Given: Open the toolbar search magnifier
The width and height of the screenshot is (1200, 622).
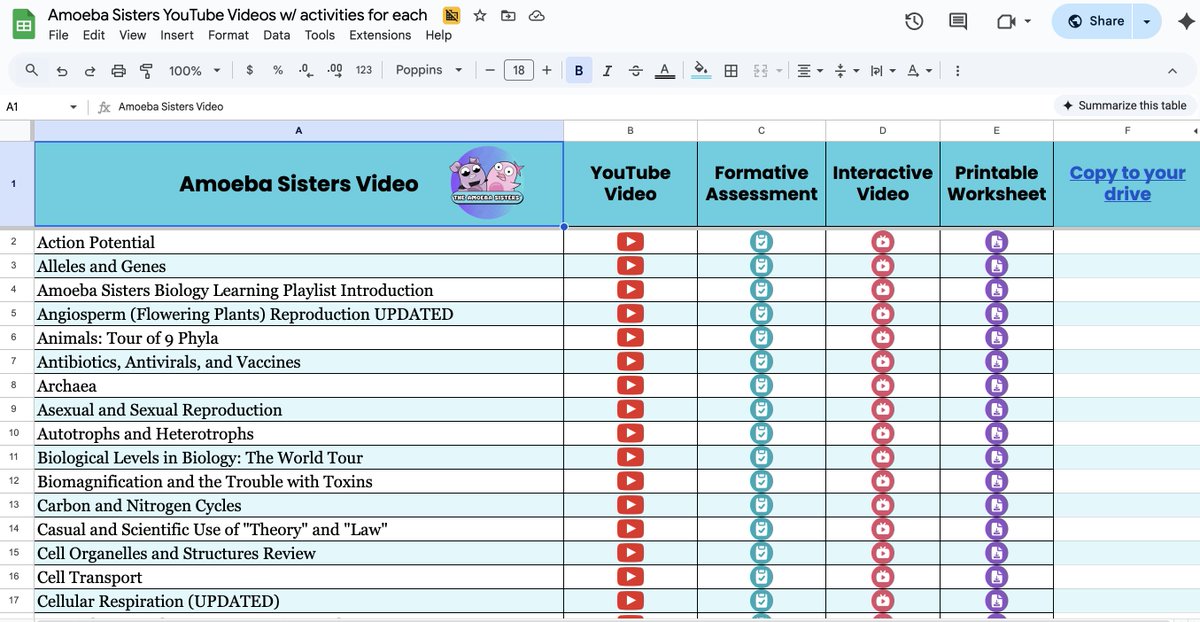Looking at the screenshot, I should click(32, 70).
